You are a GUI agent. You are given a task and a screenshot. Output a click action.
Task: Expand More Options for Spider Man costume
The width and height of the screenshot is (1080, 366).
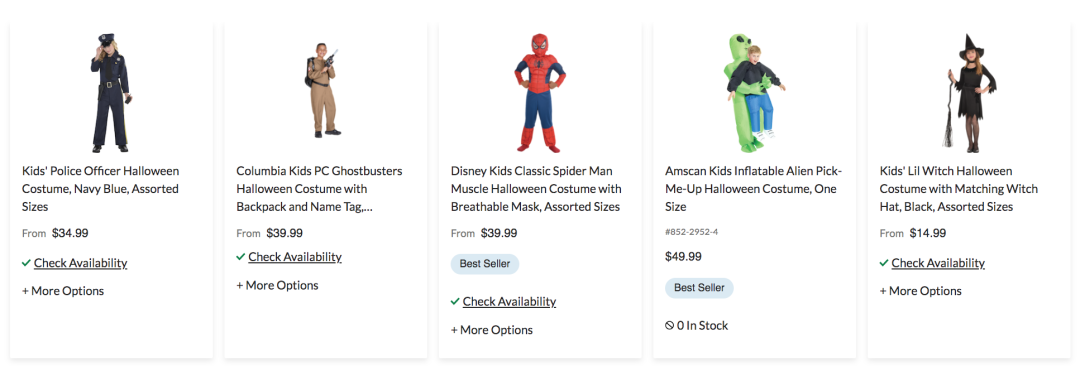pyautogui.click(x=492, y=330)
